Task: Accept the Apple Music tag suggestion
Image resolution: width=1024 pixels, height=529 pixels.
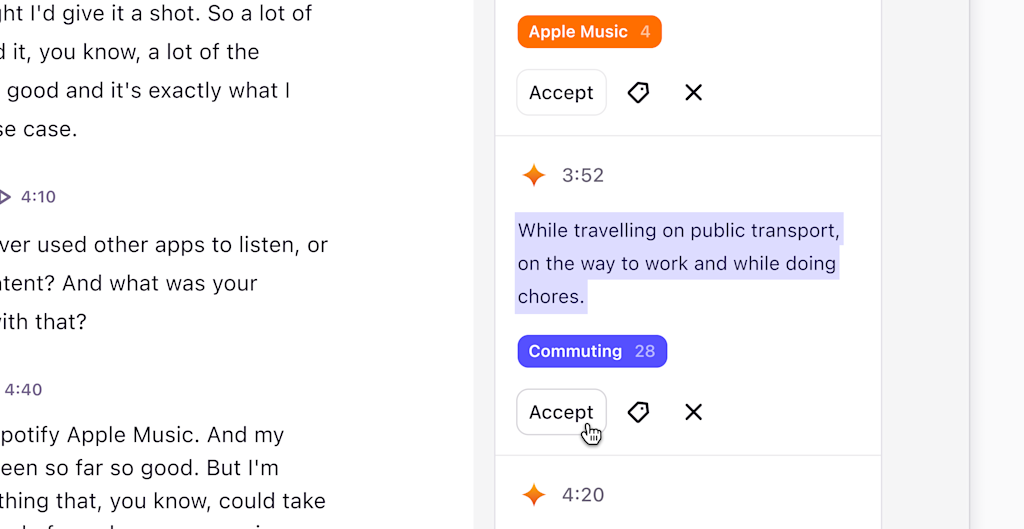Action: (562, 93)
